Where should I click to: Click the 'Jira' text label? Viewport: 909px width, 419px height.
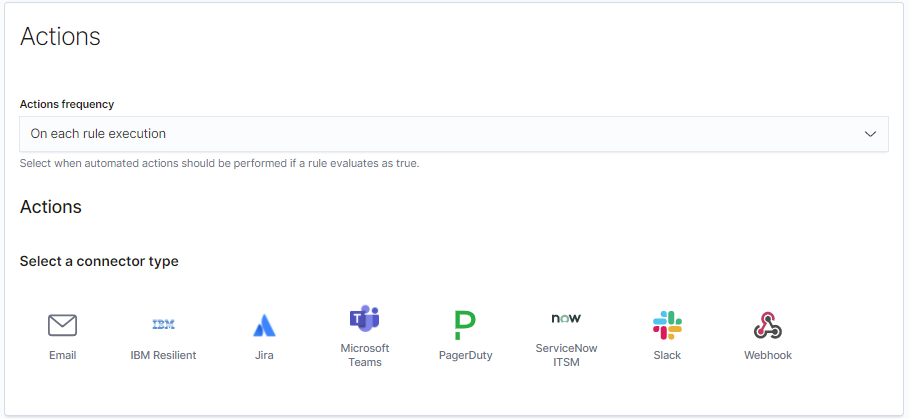[x=264, y=355]
